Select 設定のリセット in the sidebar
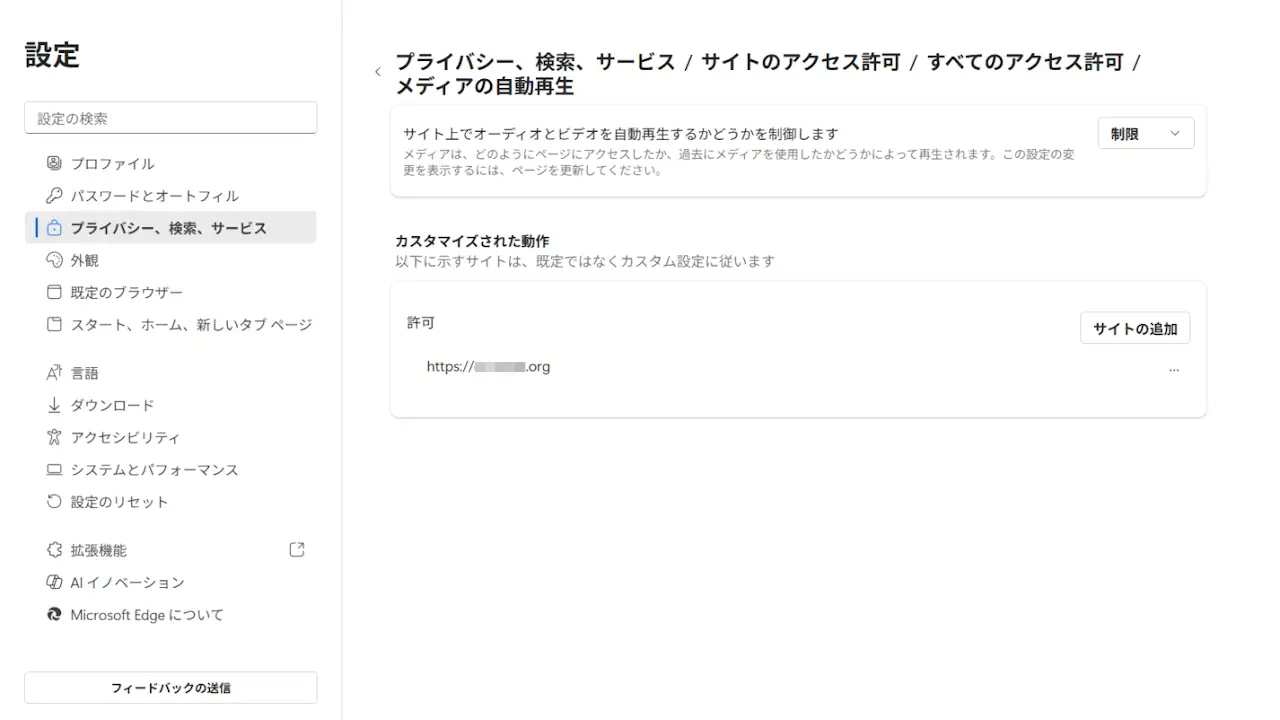This screenshot has width=1280, height=720. [x=119, y=502]
